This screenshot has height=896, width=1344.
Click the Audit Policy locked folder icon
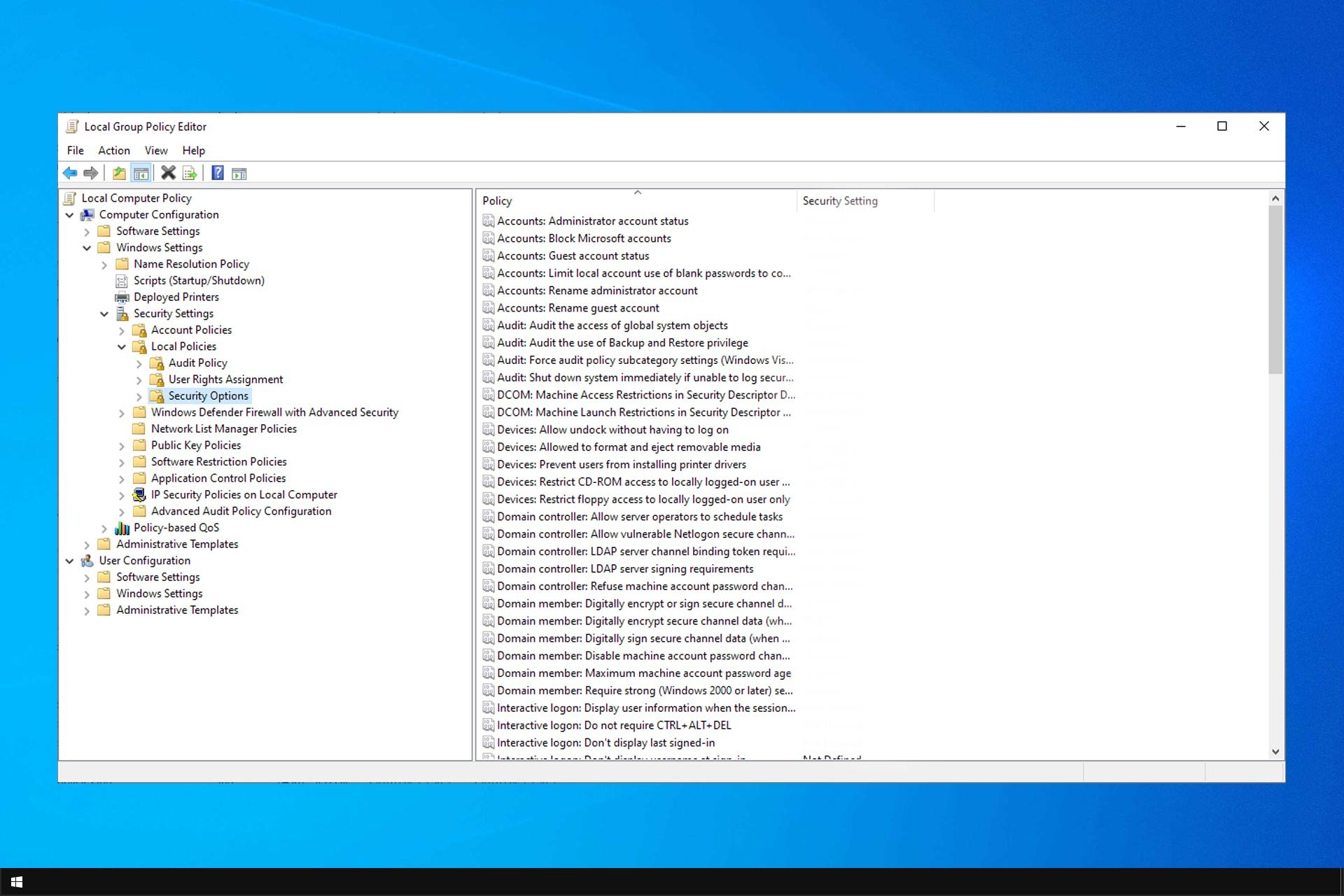157,363
